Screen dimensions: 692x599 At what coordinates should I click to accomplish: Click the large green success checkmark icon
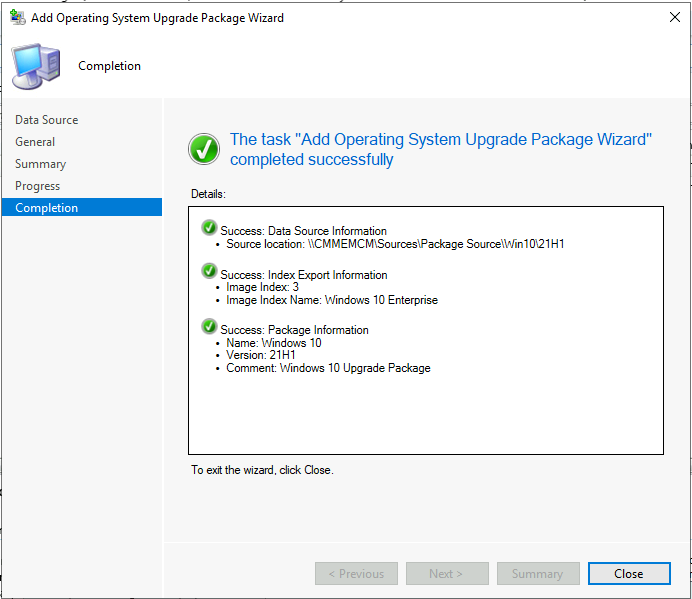[x=204, y=149]
